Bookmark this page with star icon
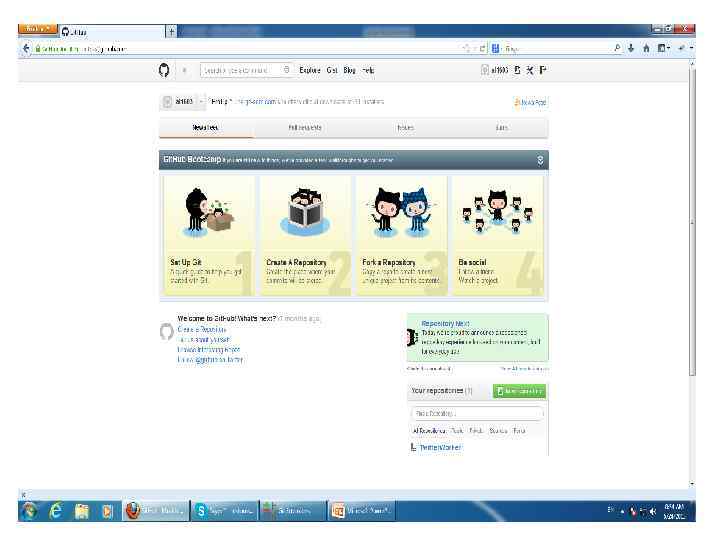Viewport: 720px width, 540px height. click(x=467, y=48)
